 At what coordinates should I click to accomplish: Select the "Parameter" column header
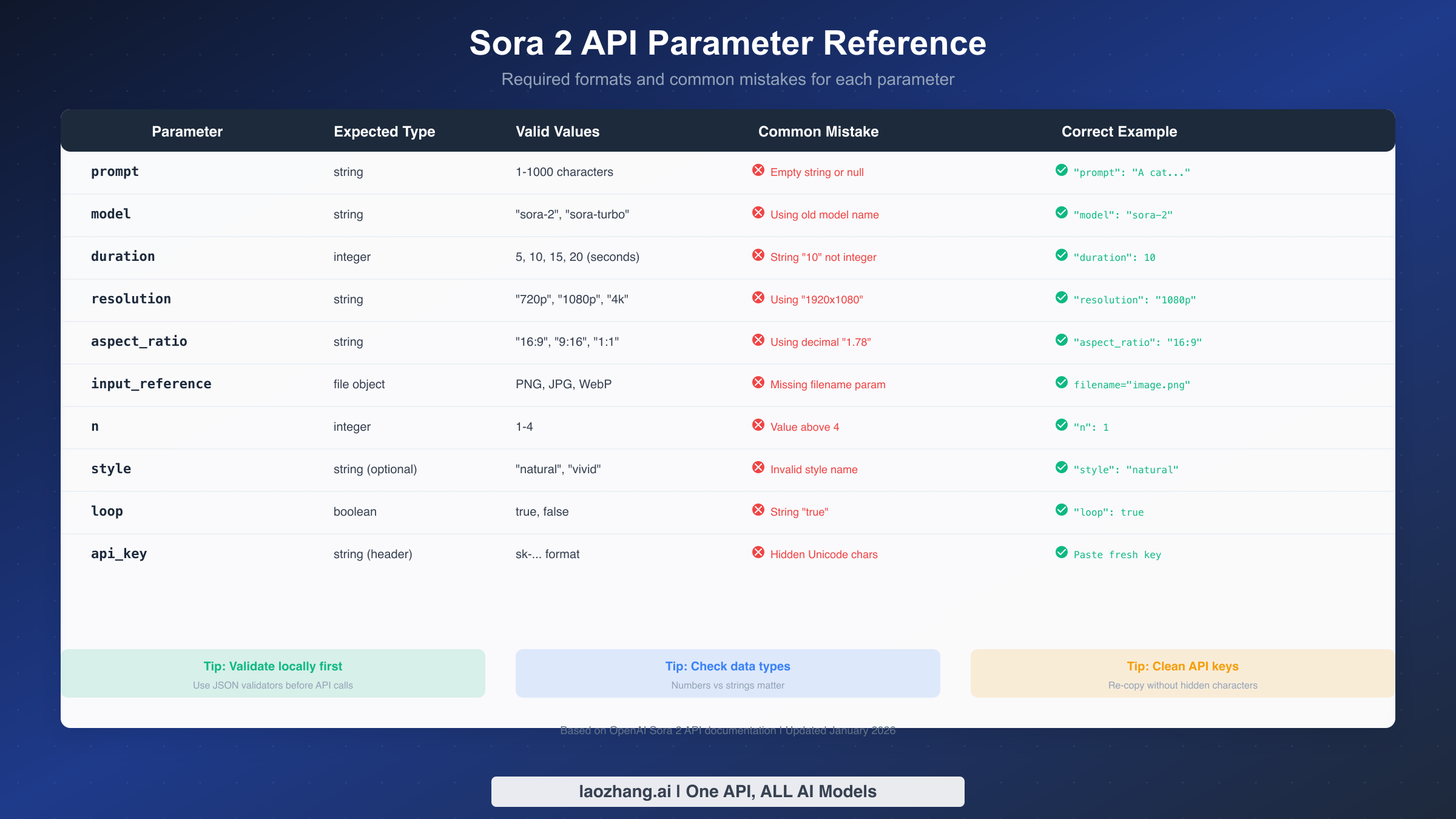click(187, 131)
